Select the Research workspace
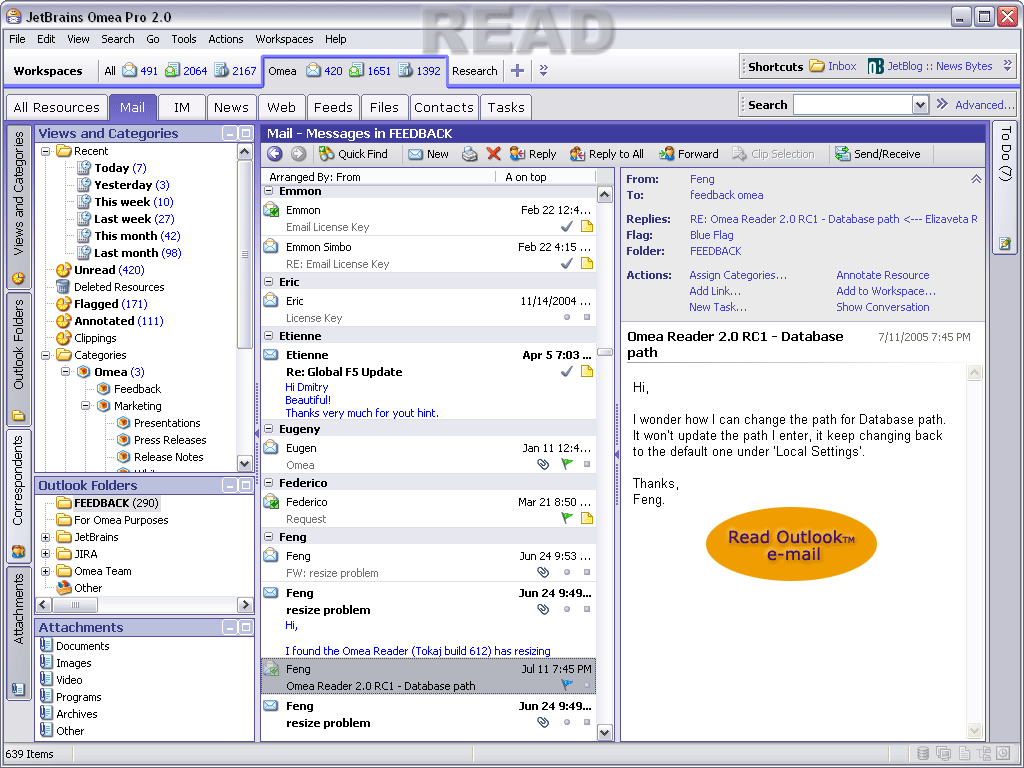The width and height of the screenshot is (1024, 768). click(x=475, y=71)
